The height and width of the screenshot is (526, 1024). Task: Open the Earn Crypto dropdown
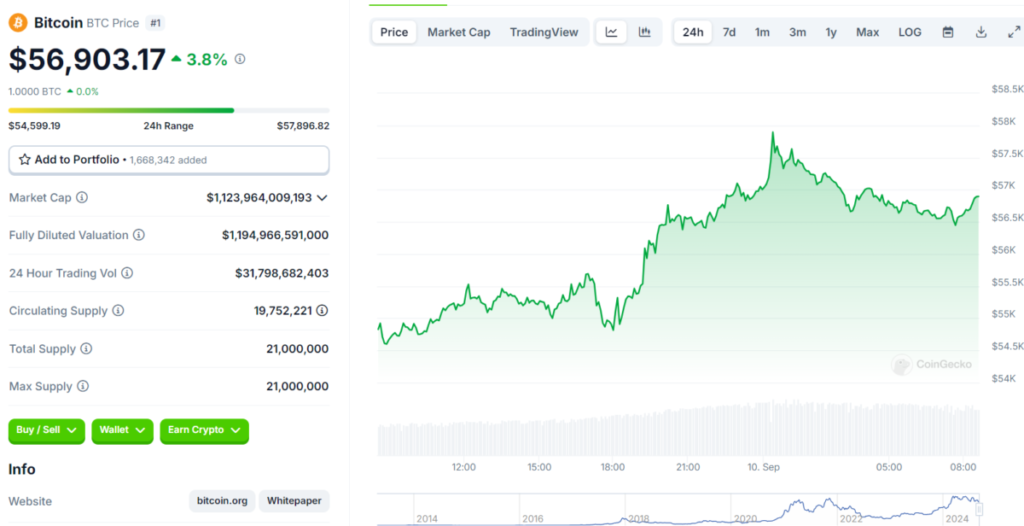coord(204,430)
